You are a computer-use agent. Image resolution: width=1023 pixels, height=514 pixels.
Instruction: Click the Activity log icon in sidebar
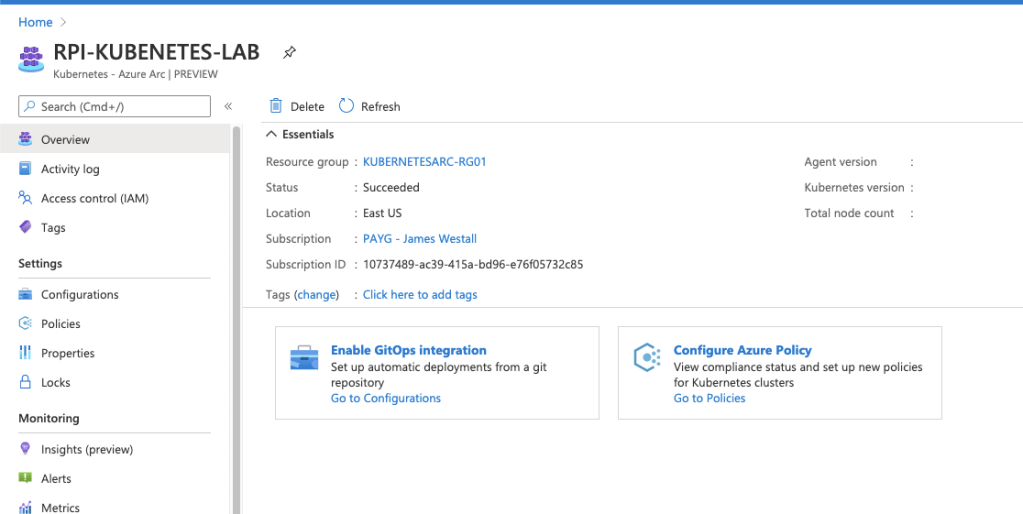26,169
